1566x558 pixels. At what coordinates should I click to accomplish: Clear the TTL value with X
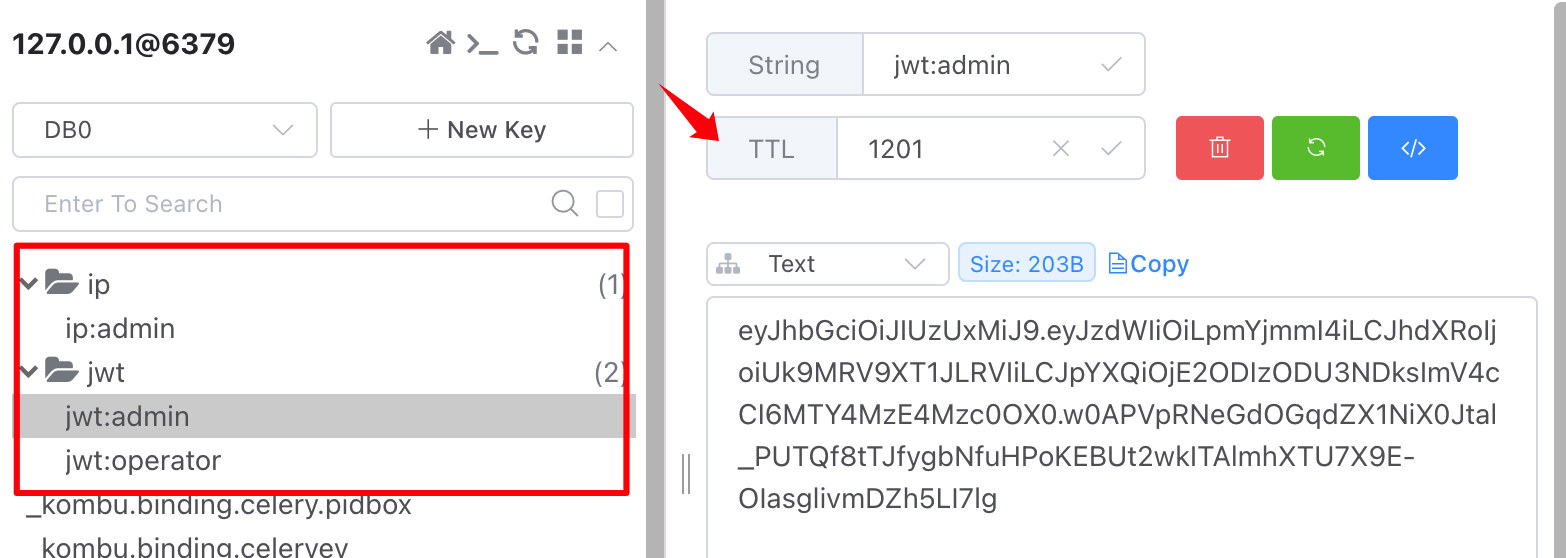pyautogui.click(x=1061, y=149)
